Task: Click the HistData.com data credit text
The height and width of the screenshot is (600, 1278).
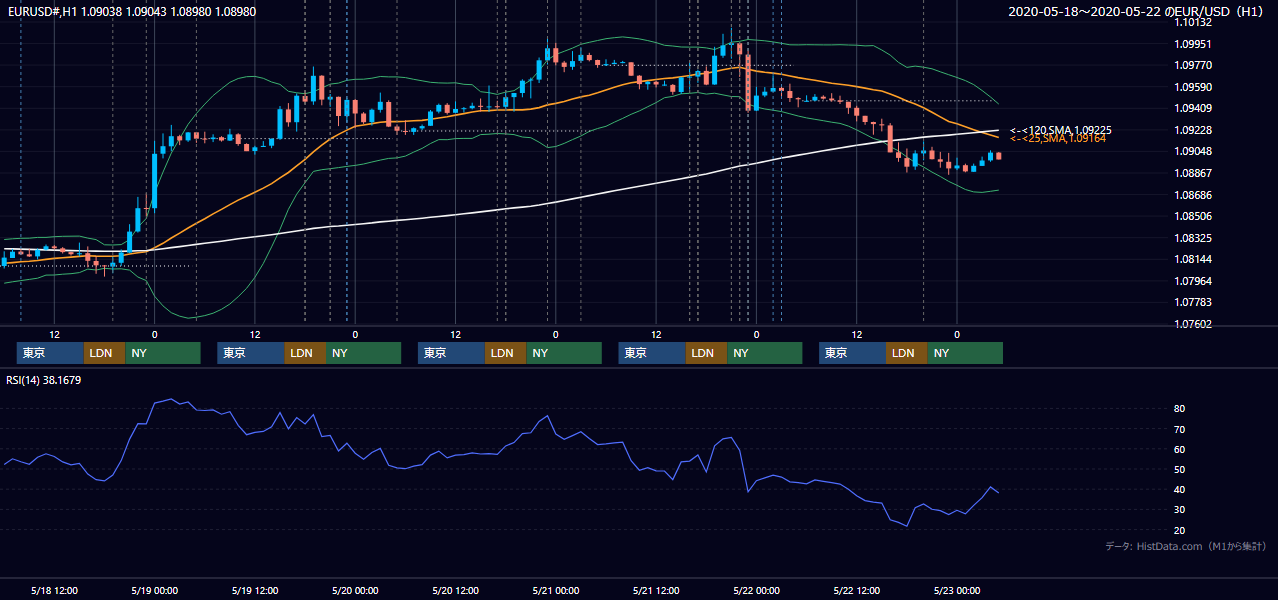Action: (1186, 546)
